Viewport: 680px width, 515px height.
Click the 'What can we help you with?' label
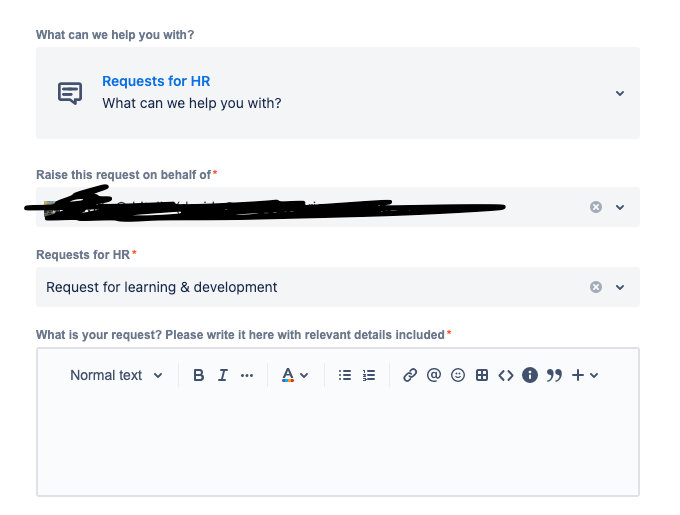[115, 35]
